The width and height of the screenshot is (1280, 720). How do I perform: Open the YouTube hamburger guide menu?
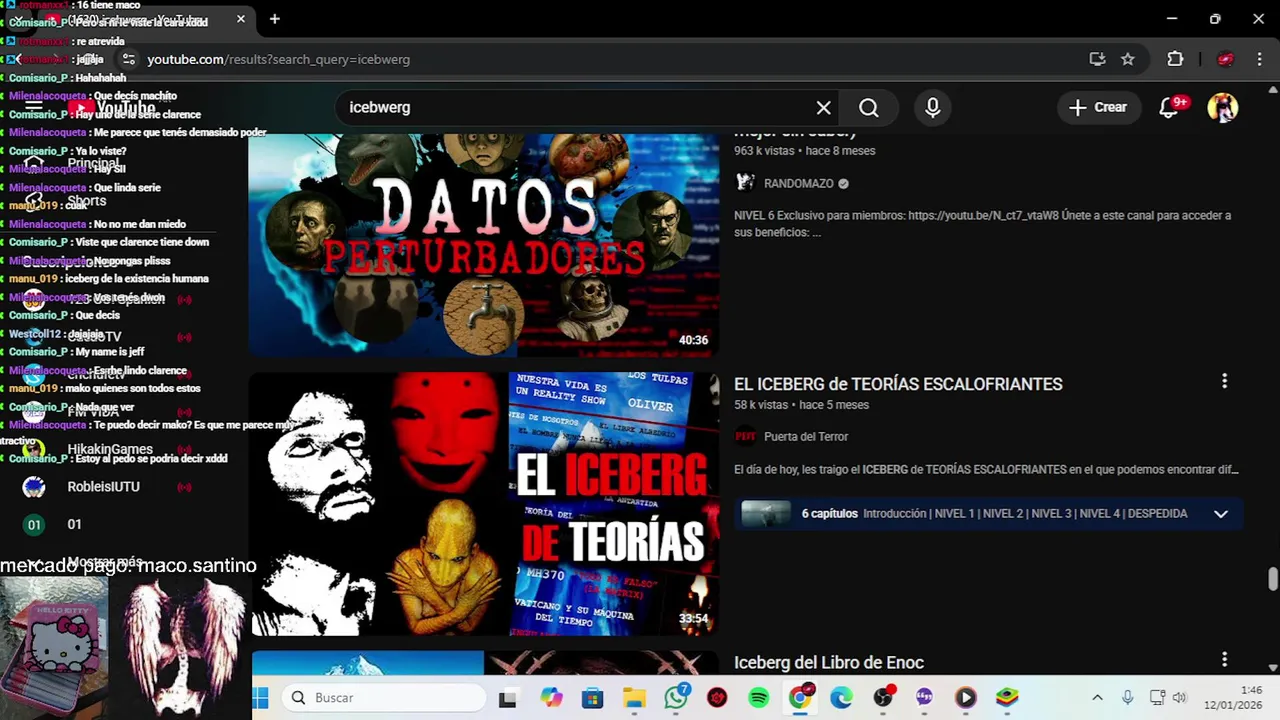tap(33, 108)
